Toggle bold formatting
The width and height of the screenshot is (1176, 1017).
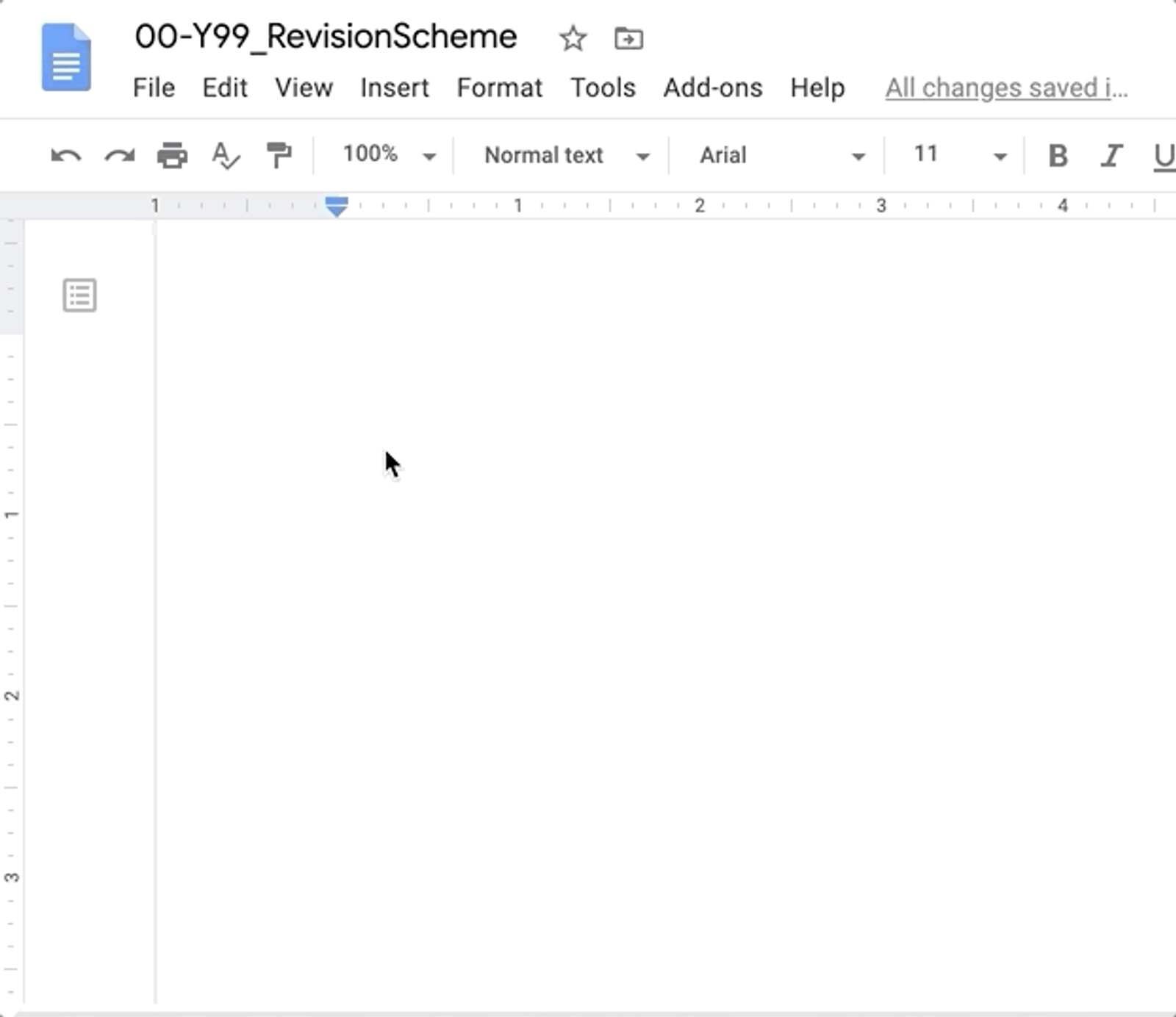[1057, 155]
